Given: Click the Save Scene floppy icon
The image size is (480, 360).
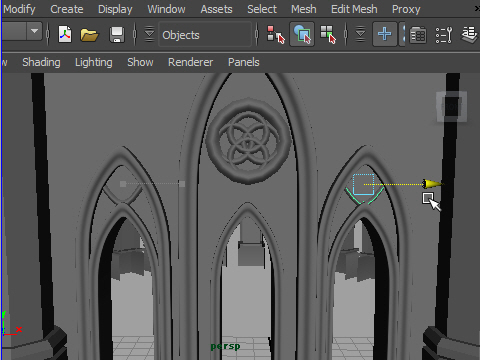Looking at the screenshot, I should [x=117, y=34].
